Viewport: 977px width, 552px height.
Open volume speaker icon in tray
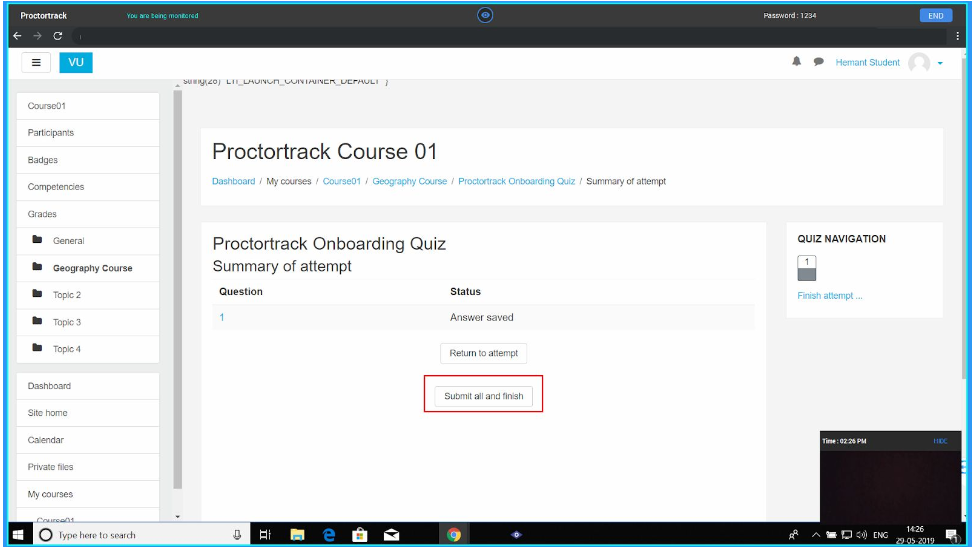[x=862, y=535]
